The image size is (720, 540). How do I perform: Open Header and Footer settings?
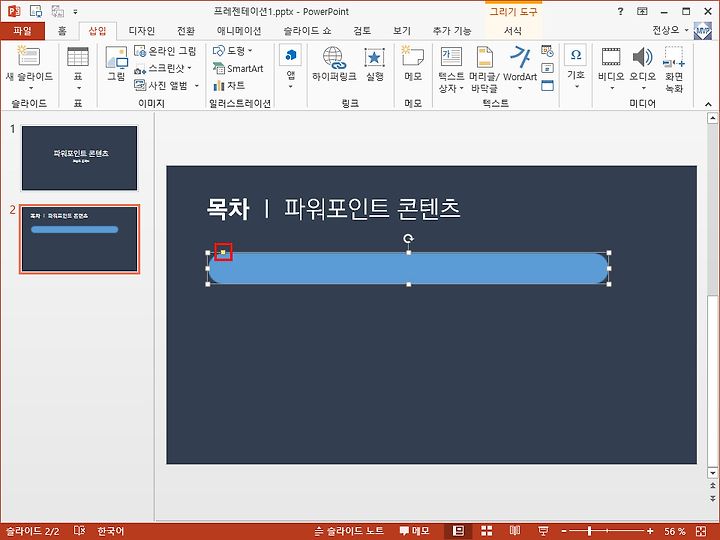coord(484,69)
